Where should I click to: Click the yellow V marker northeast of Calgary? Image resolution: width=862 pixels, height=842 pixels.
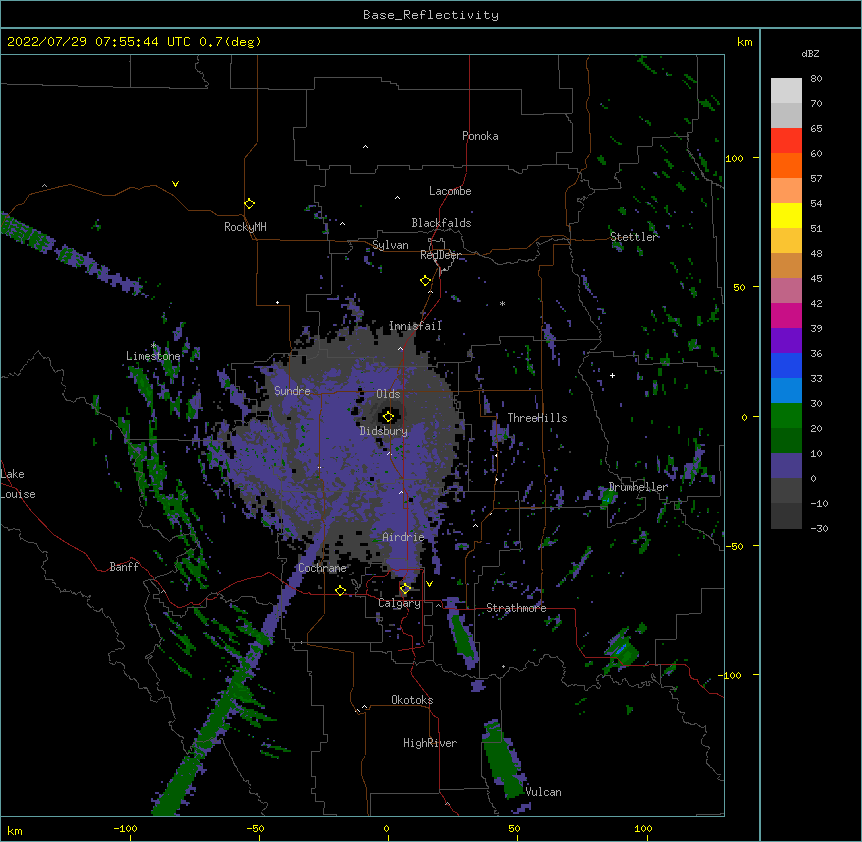click(429, 584)
